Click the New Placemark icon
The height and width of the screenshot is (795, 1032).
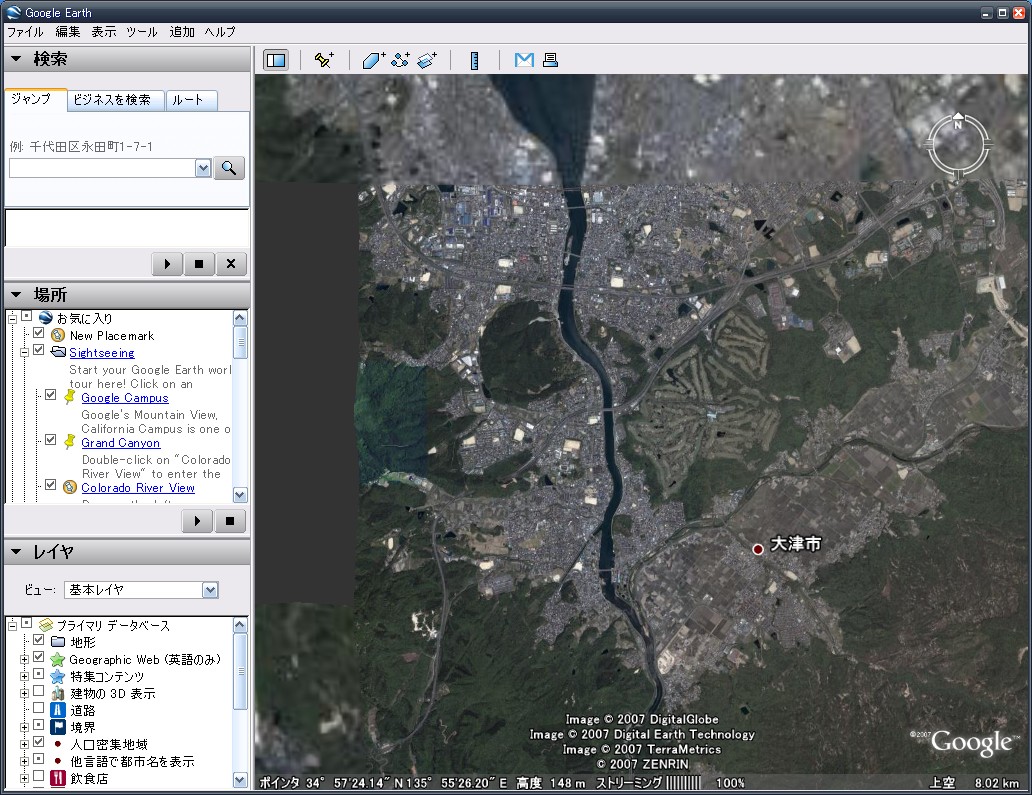coord(58,335)
